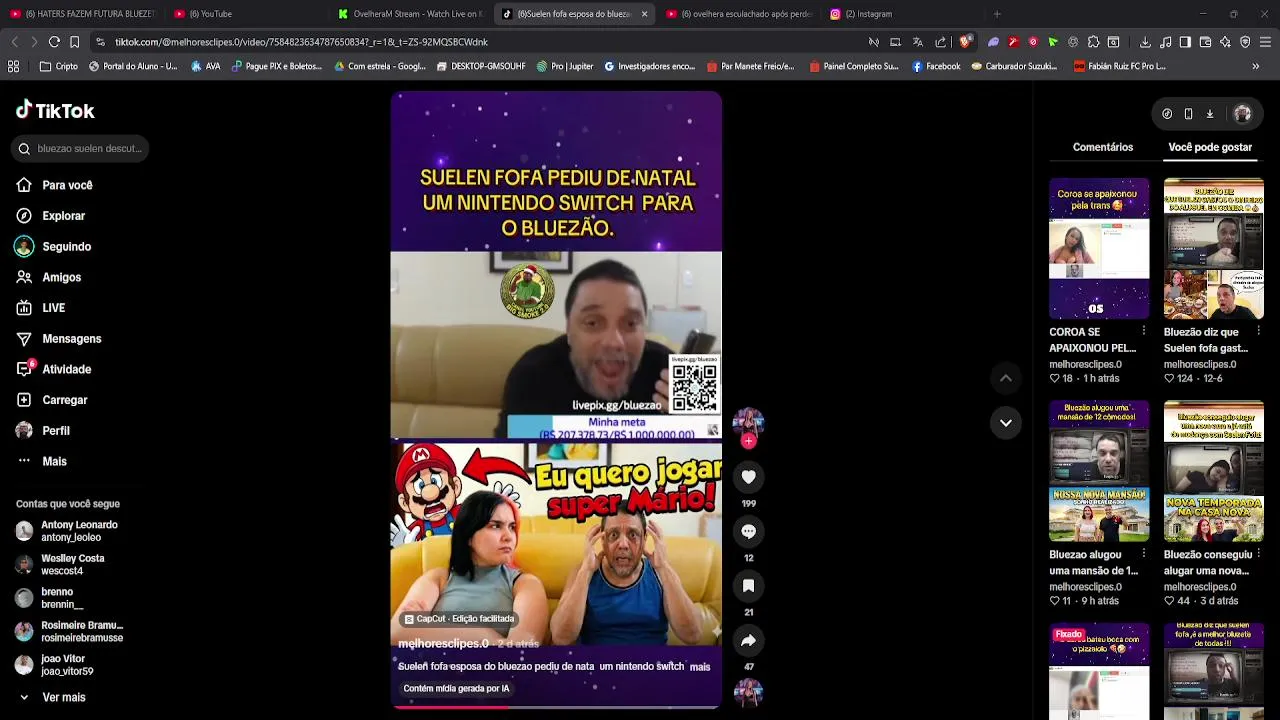The width and height of the screenshot is (1280, 720).
Task: Open Bluezao alugou uma mansão thumbnail
Action: tap(1099, 471)
